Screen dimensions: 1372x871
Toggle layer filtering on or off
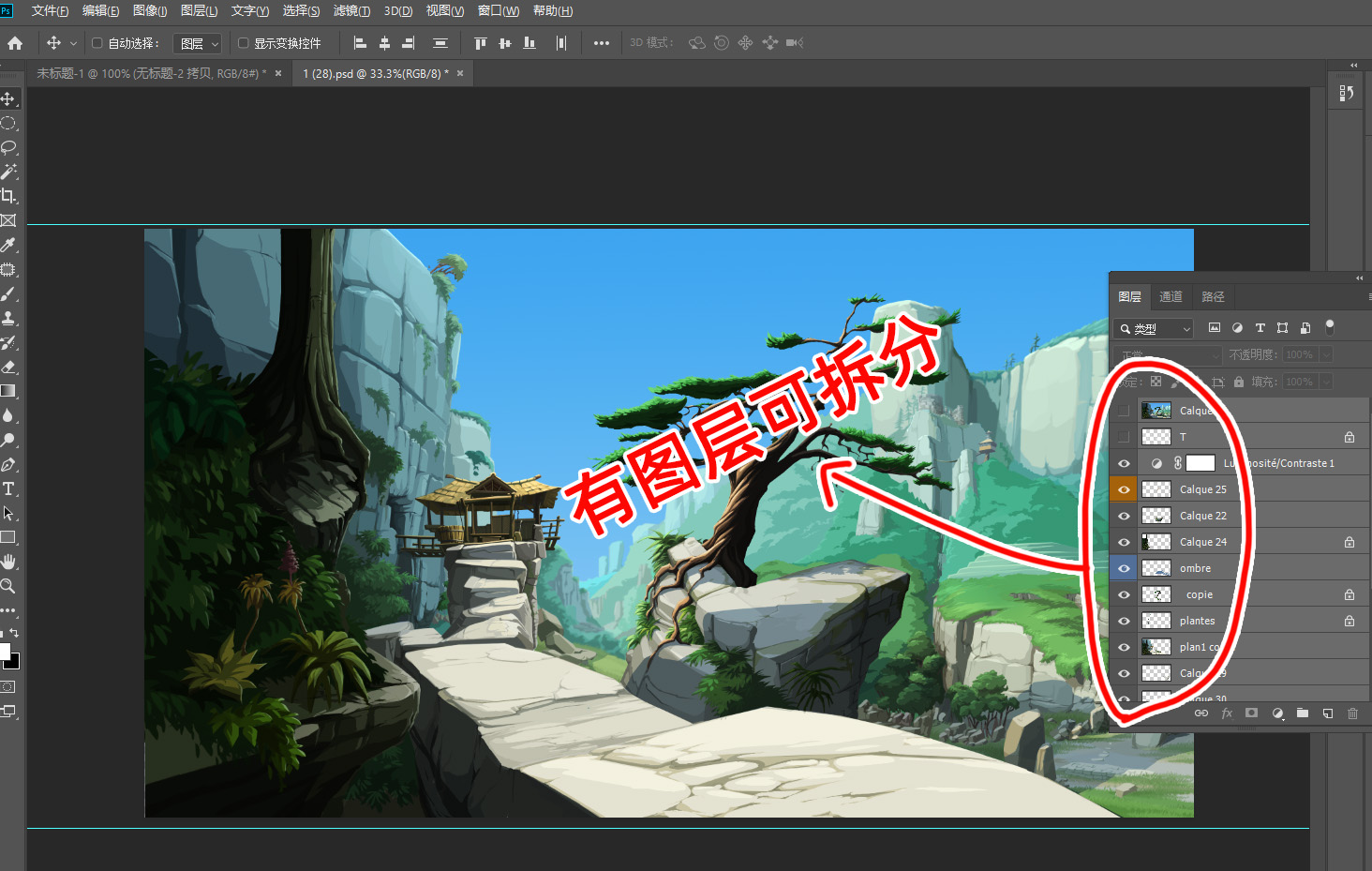coord(1329,327)
